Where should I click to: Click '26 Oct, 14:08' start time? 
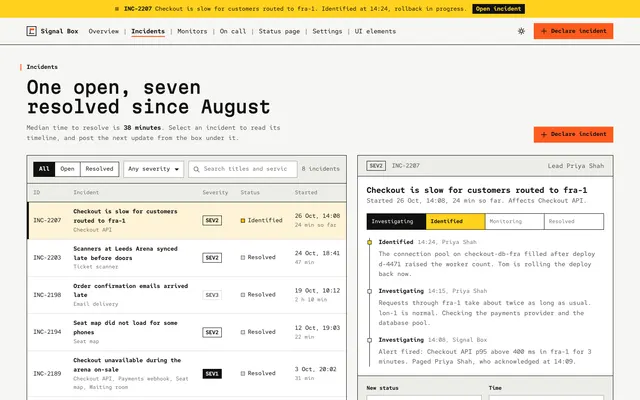(317, 216)
